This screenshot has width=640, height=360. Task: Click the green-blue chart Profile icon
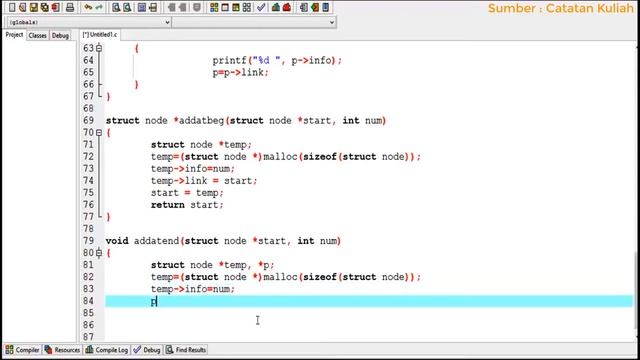tap(276, 7)
